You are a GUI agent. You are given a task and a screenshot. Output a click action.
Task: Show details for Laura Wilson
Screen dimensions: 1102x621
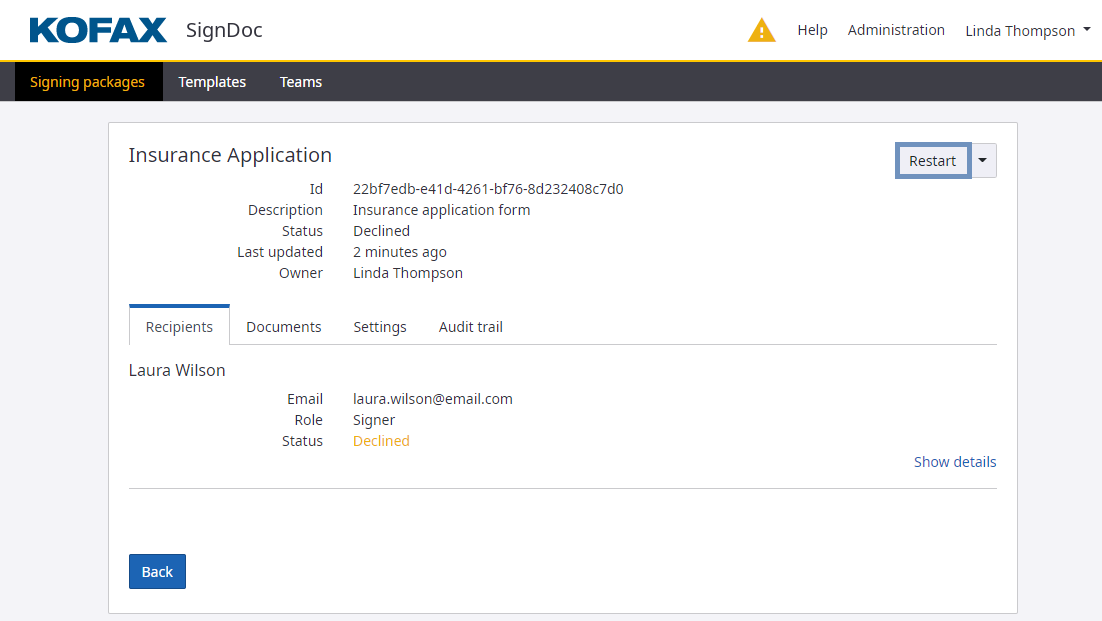(x=954, y=462)
